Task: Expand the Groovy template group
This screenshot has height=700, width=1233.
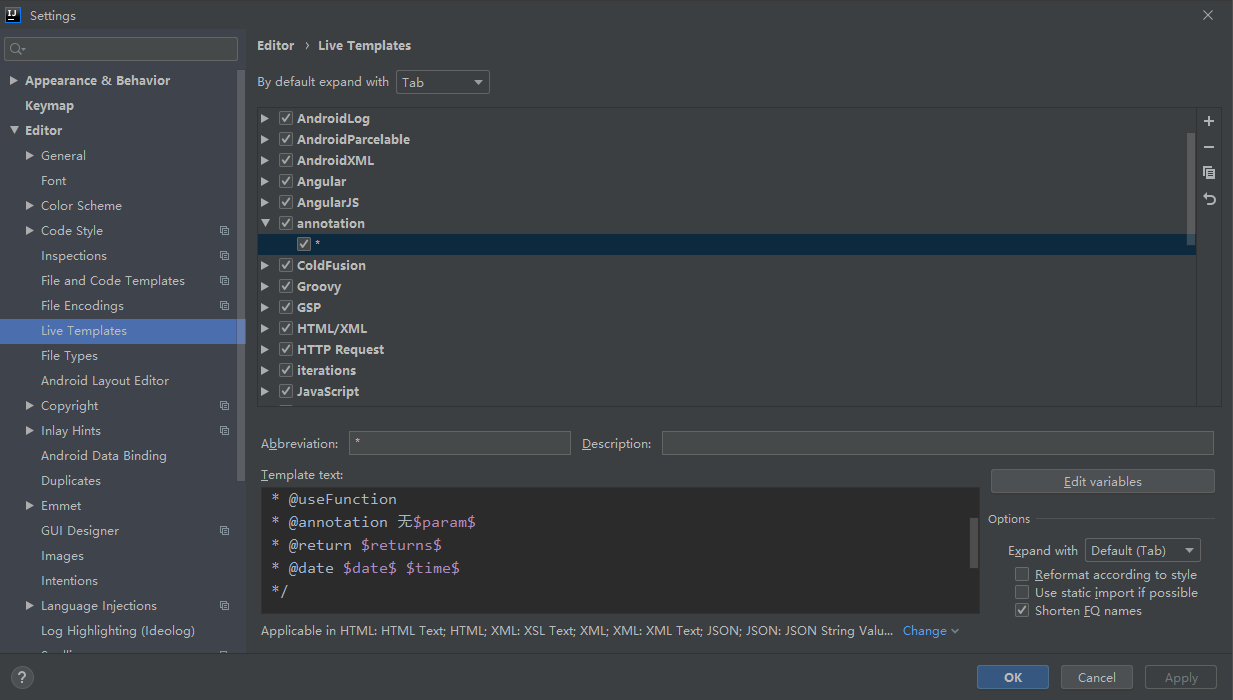Action: coord(265,287)
